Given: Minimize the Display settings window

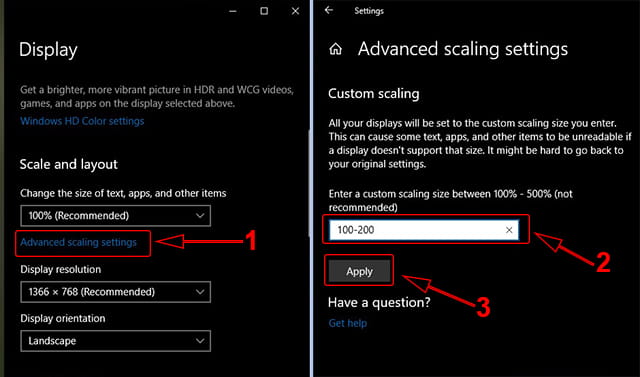Looking at the screenshot, I should pos(233,11).
